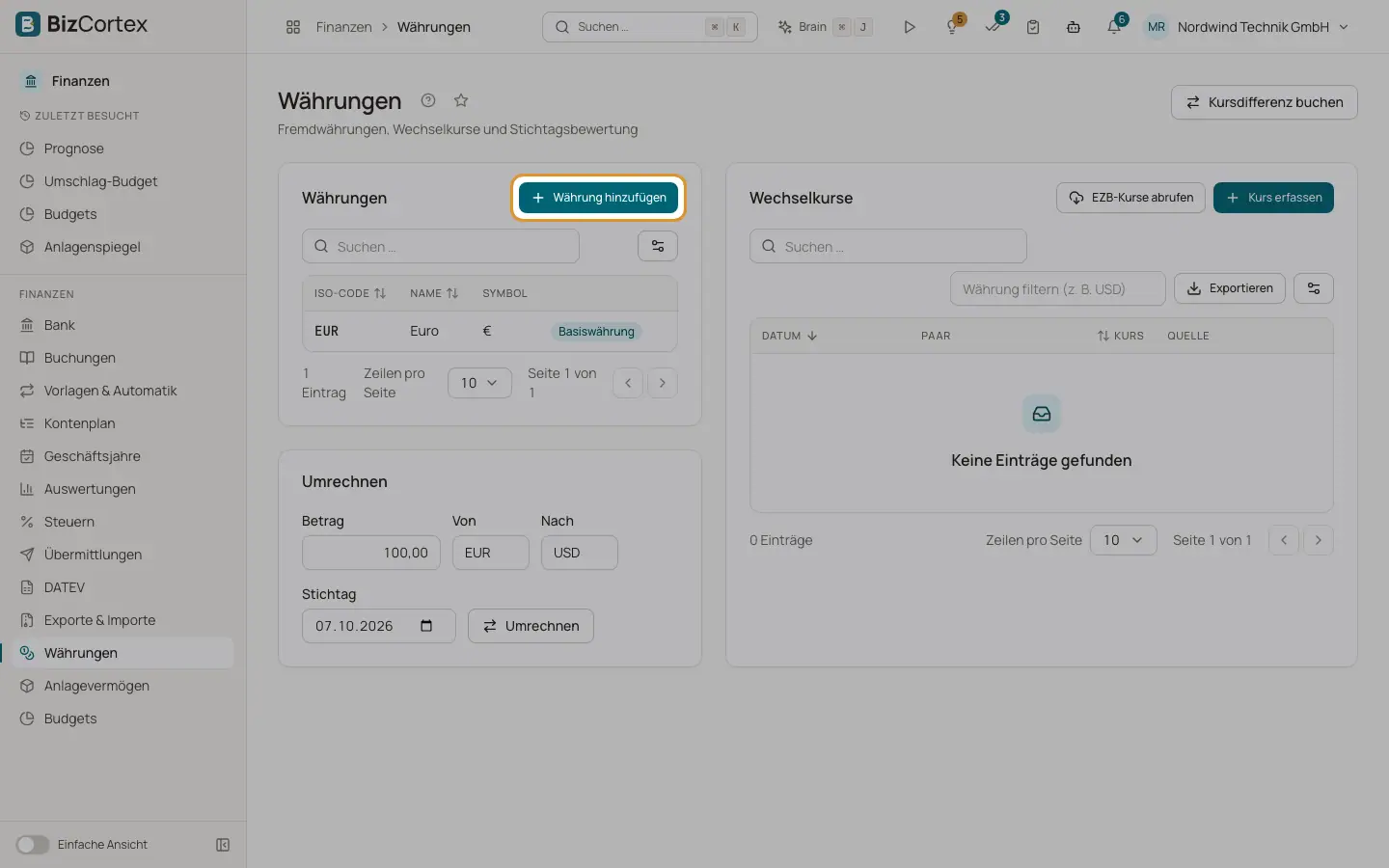Viewport: 1389px width, 868px height.
Task: Focus the Währung filtern input
Action: (x=1057, y=288)
